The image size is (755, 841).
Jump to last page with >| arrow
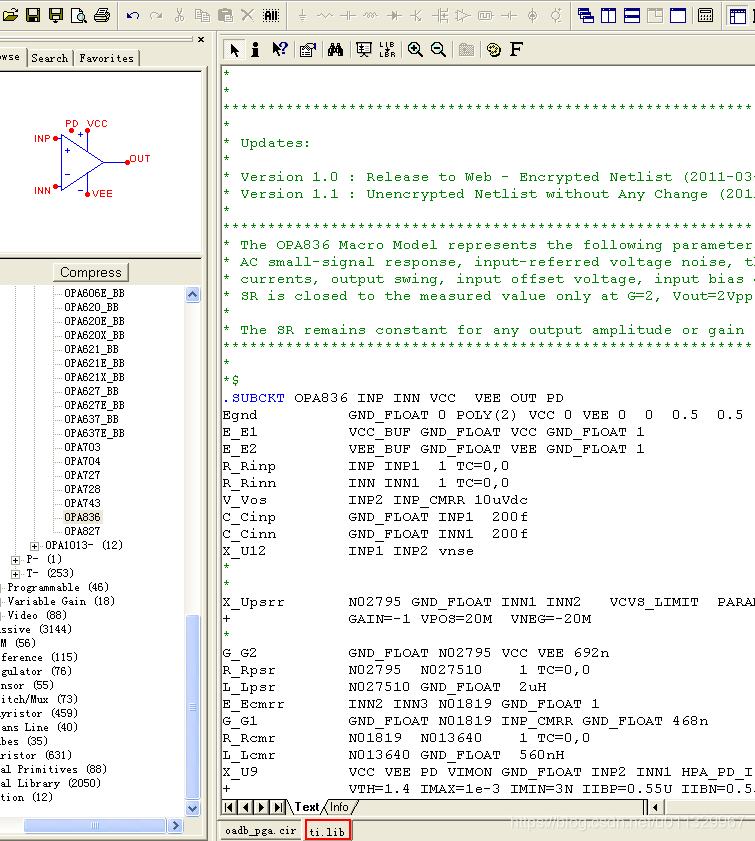point(278,807)
